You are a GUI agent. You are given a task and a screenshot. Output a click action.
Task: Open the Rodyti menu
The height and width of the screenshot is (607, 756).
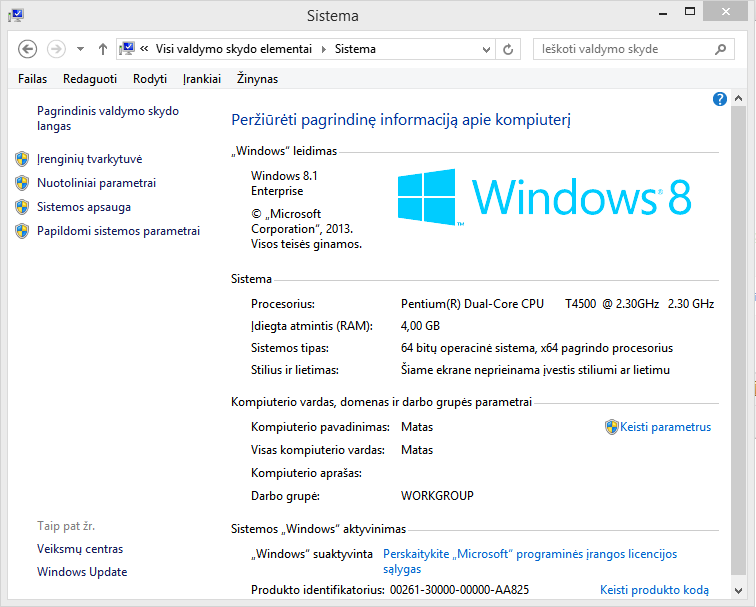click(150, 79)
